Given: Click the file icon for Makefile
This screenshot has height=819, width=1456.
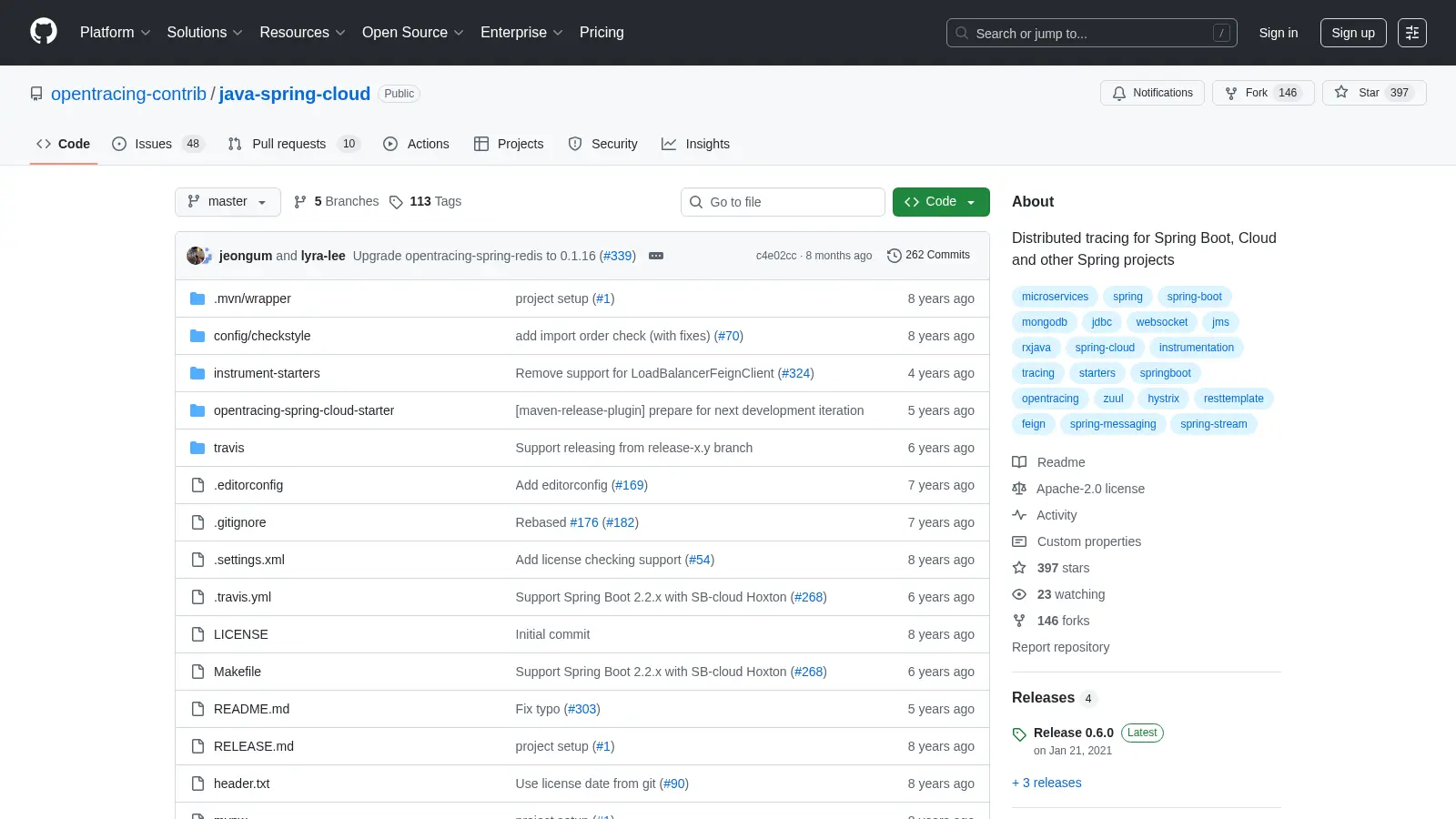Looking at the screenshot, I should 197,672.
